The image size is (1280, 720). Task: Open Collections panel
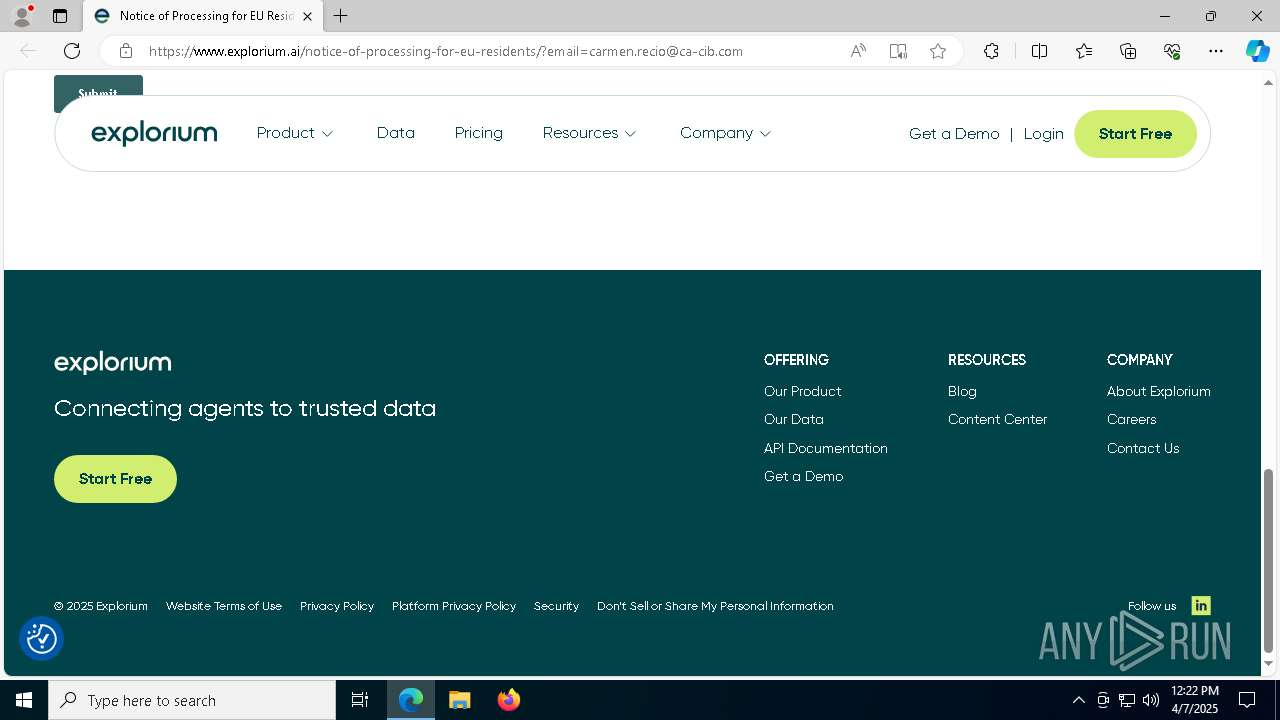pos(1128,51)
